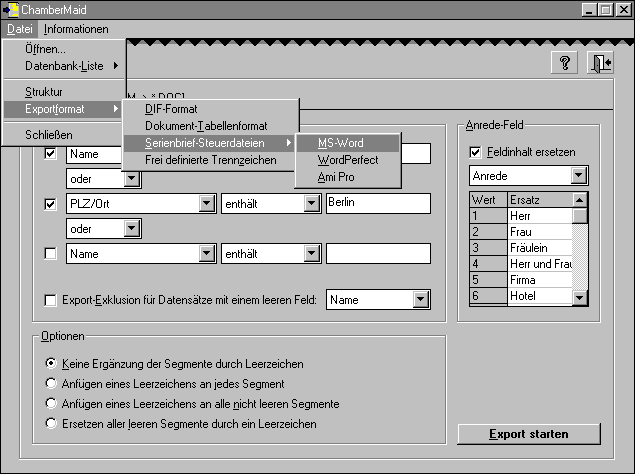Uncheck the PLZ/Ort filter row checkbox
The image size is (635, 474).
click(51, 204)
